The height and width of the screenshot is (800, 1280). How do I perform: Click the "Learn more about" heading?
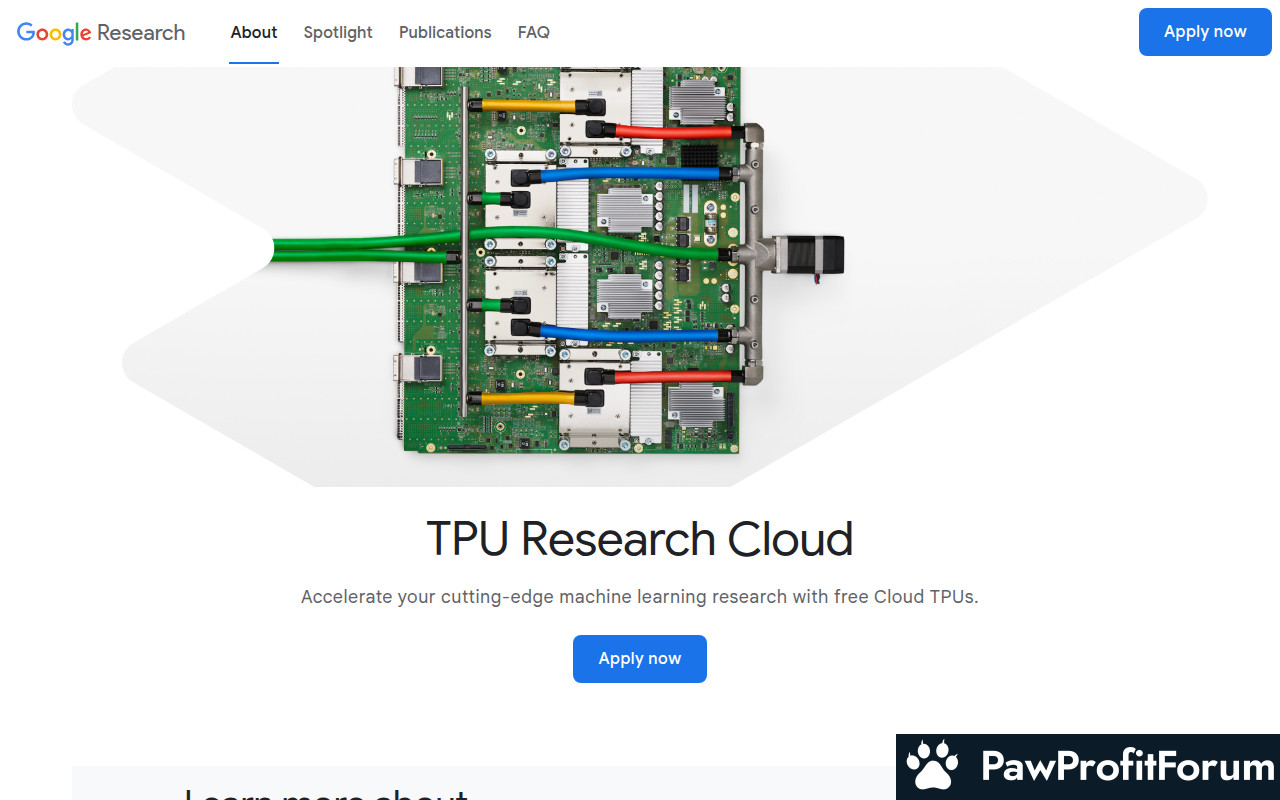point(326,792)
